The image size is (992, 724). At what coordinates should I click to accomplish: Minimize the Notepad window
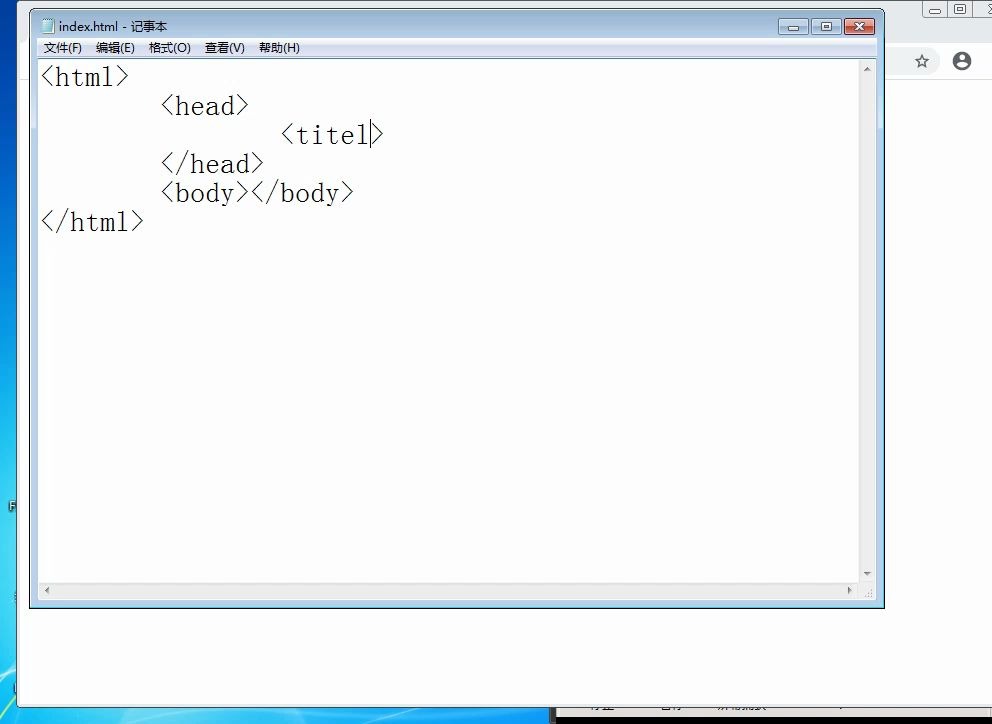tap(793, 27)
